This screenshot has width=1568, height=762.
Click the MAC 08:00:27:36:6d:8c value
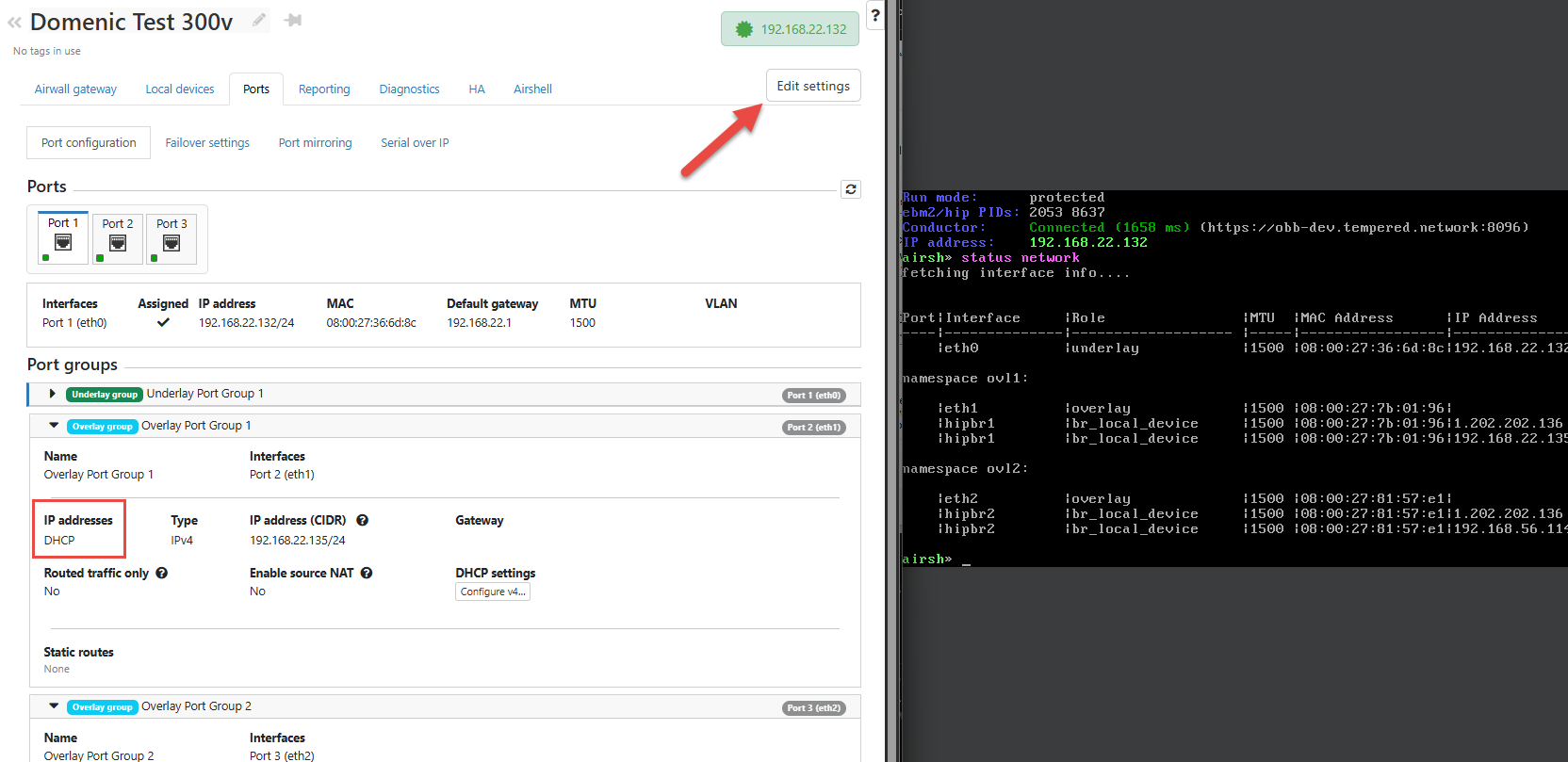tap(371, 323)
